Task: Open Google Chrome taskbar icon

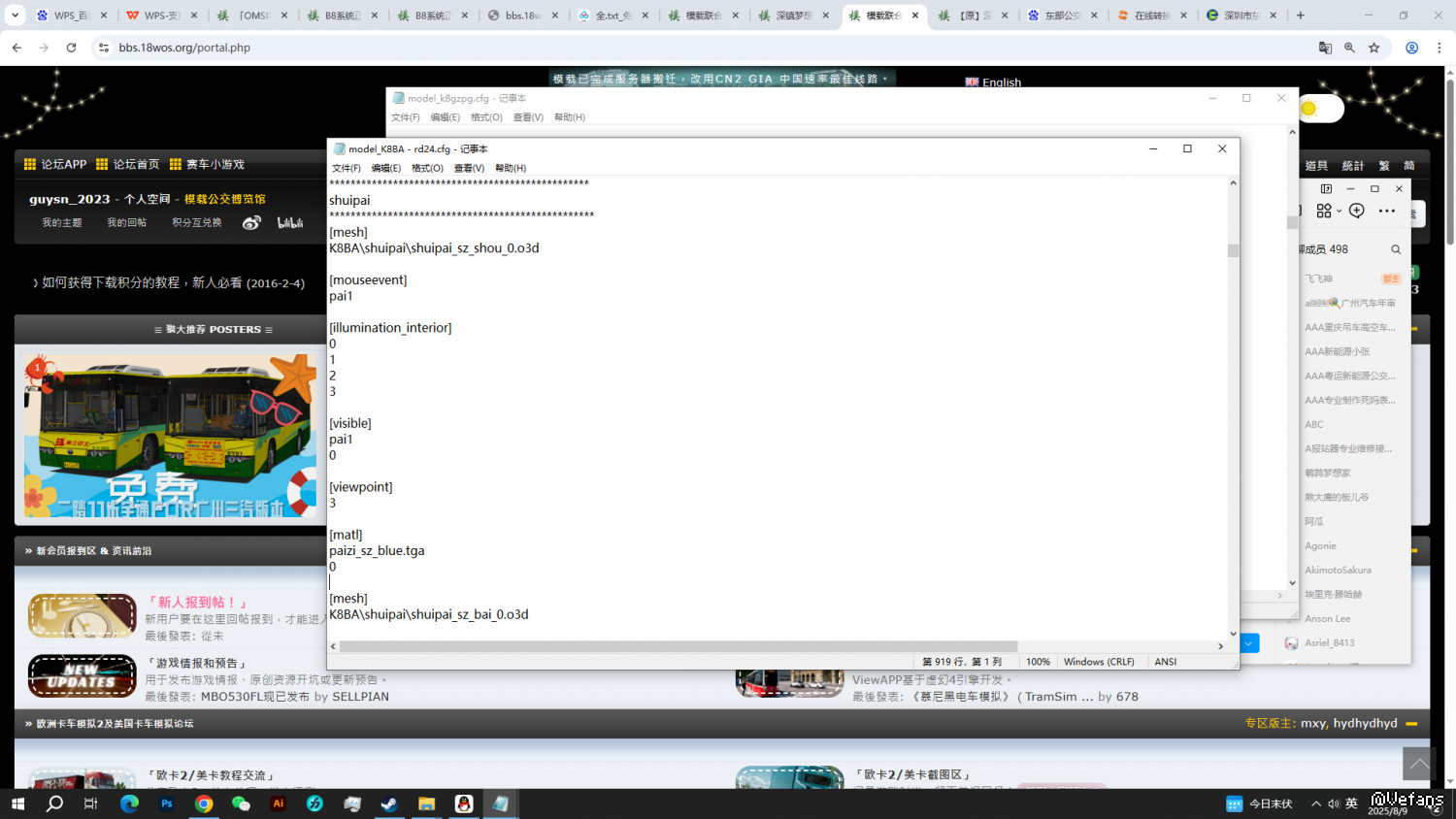Action: 204,803
